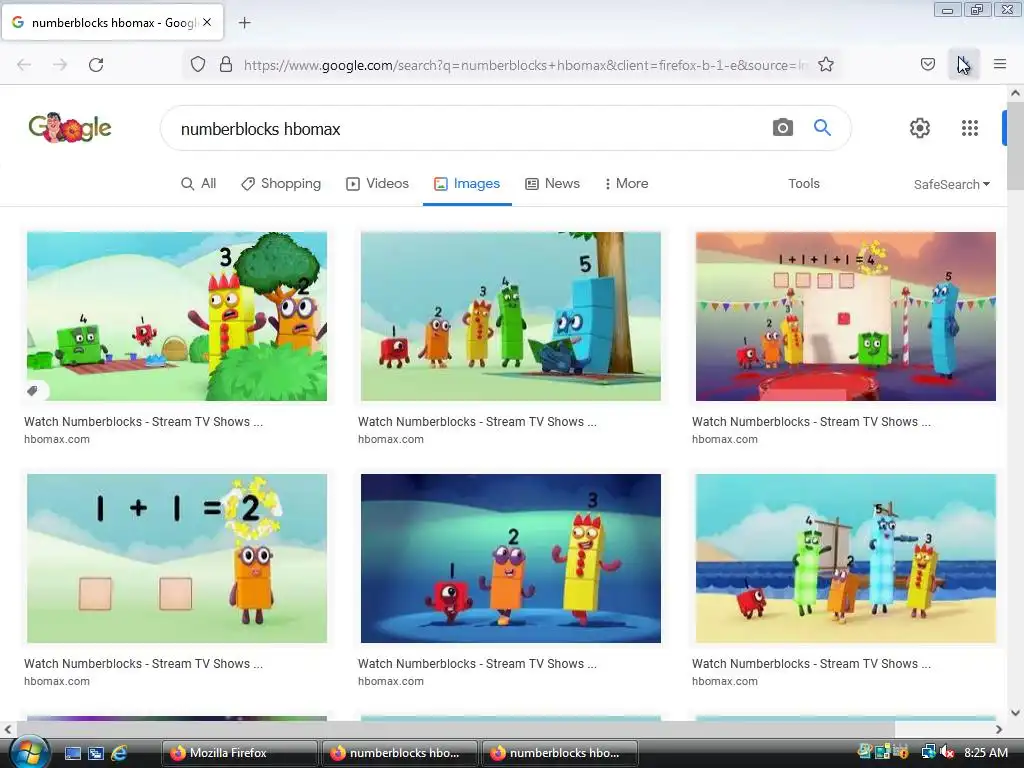Viewport: 1024px width, 768px height.
Task: Click the 8:25 AM clock
Action: coord(986,753)
